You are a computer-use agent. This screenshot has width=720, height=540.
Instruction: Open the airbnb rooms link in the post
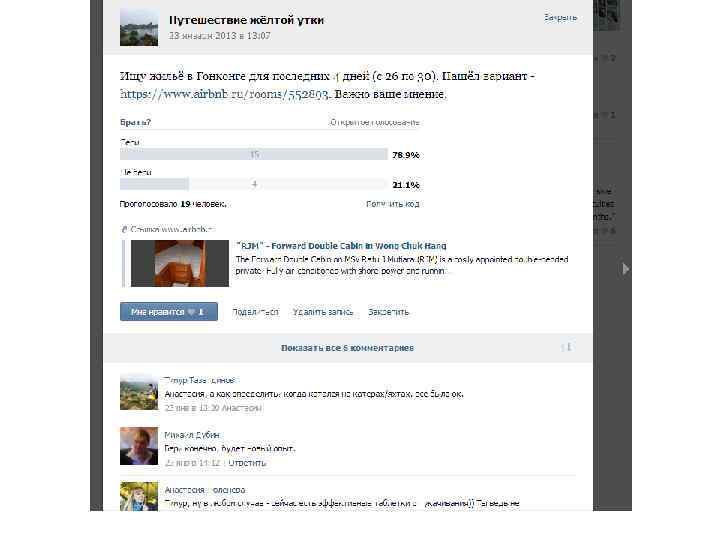[225, 94]
